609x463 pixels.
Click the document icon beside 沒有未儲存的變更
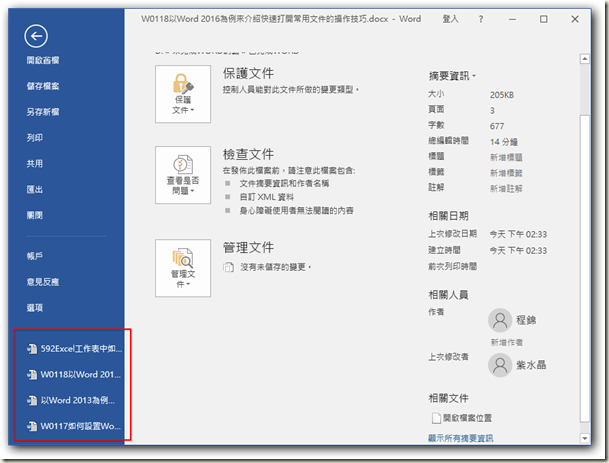click(x=228, y=267)
